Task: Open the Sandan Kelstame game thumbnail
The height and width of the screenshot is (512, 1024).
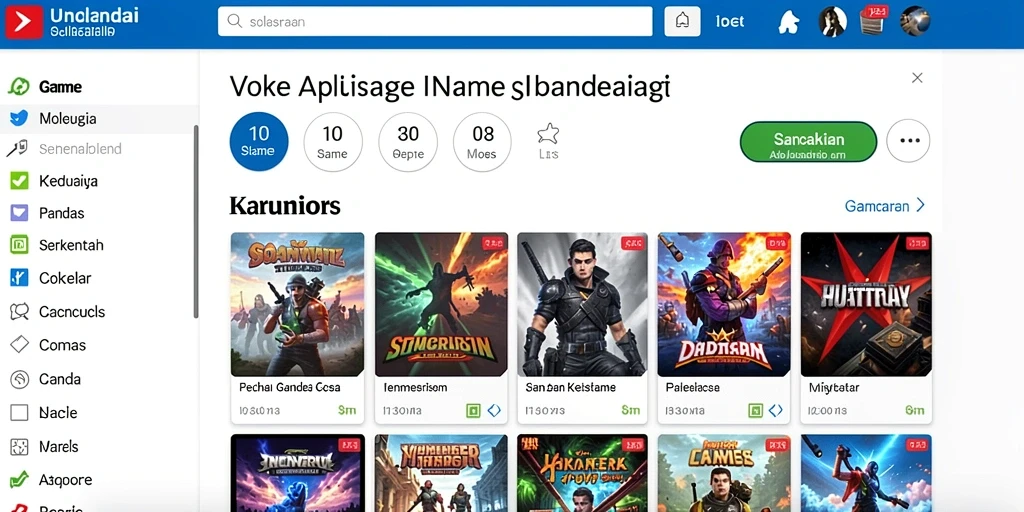Action: pos(583,304)
